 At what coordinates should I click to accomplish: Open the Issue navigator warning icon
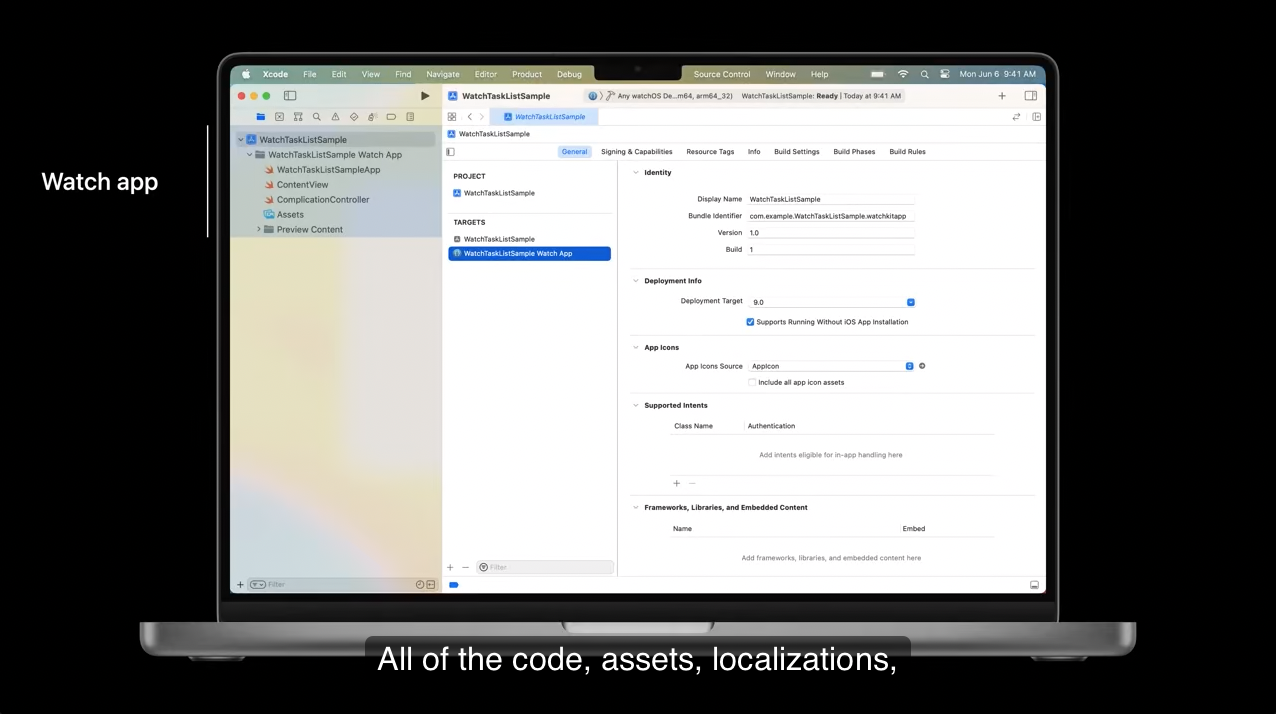tap(335, 117)
